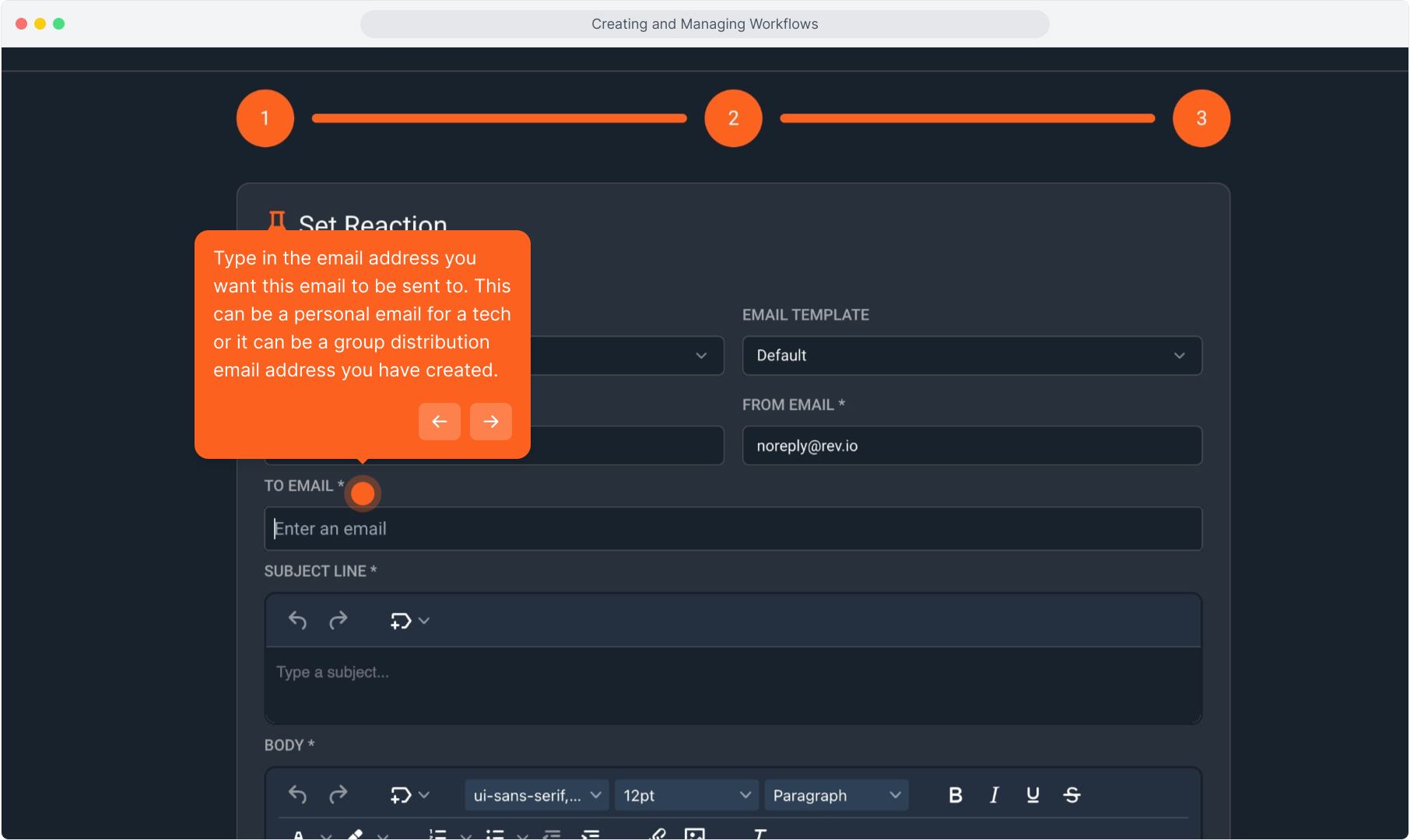
Task: Click redo in the subject line toolbar
Action: pos(338,620)
